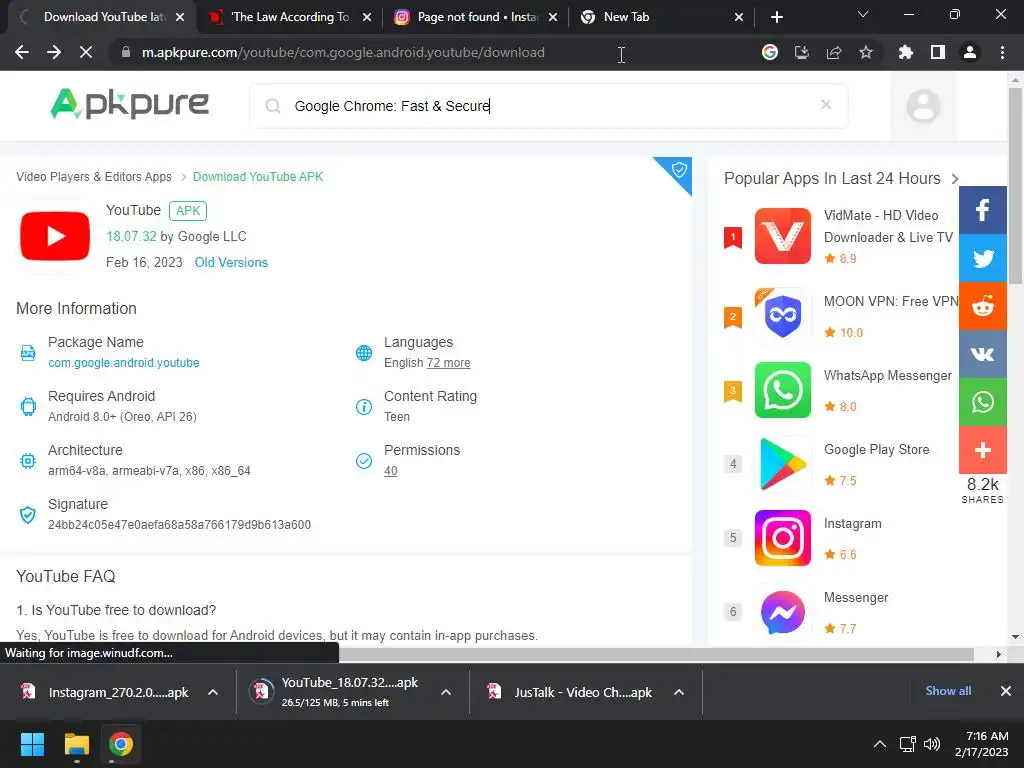Image resolution: width=1024 pixels, height=768 pixels.
Task: Open Video Players & Editors Apps breadcrumb
Action: pos(93,176)
